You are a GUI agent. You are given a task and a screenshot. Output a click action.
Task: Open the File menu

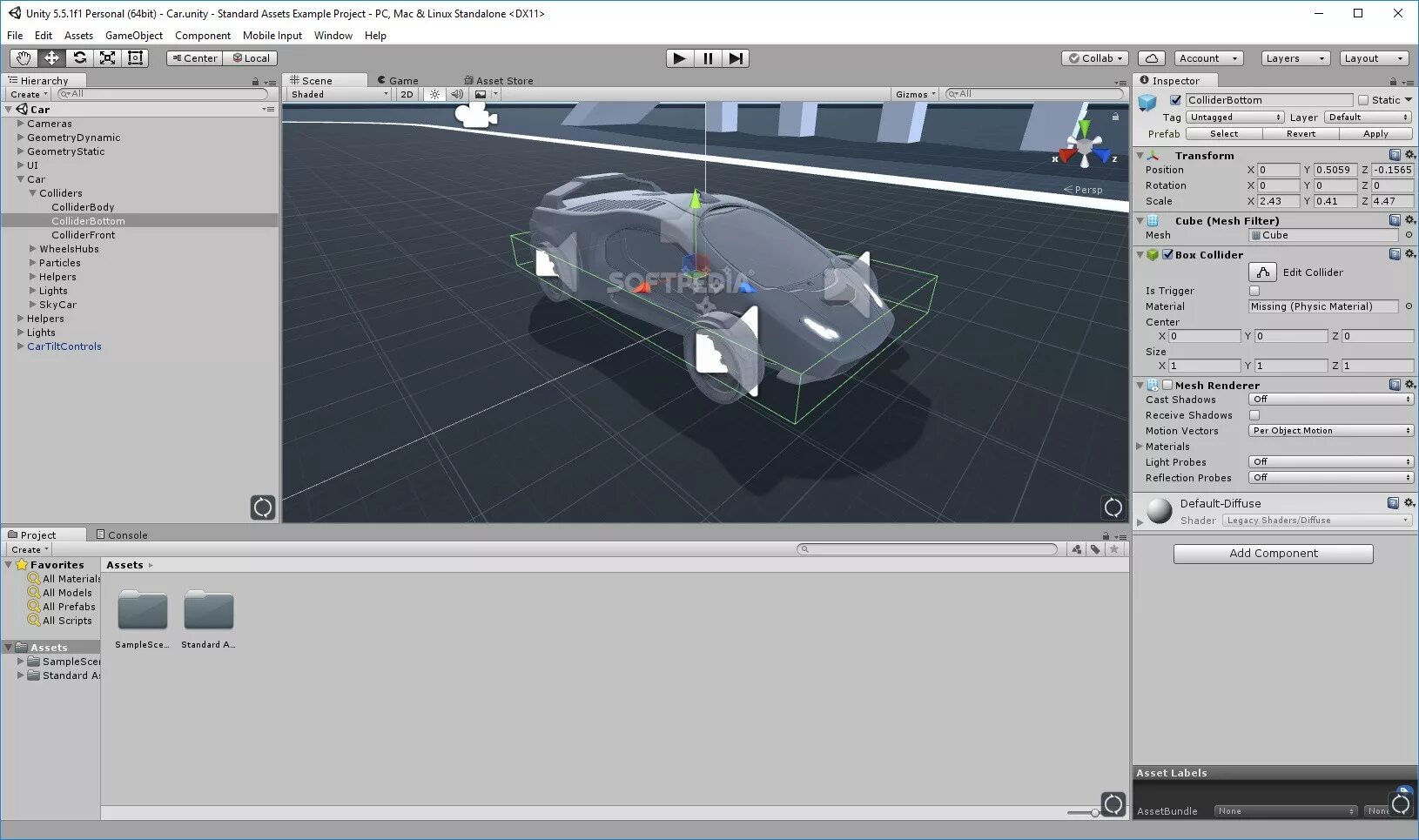[15, 36]
